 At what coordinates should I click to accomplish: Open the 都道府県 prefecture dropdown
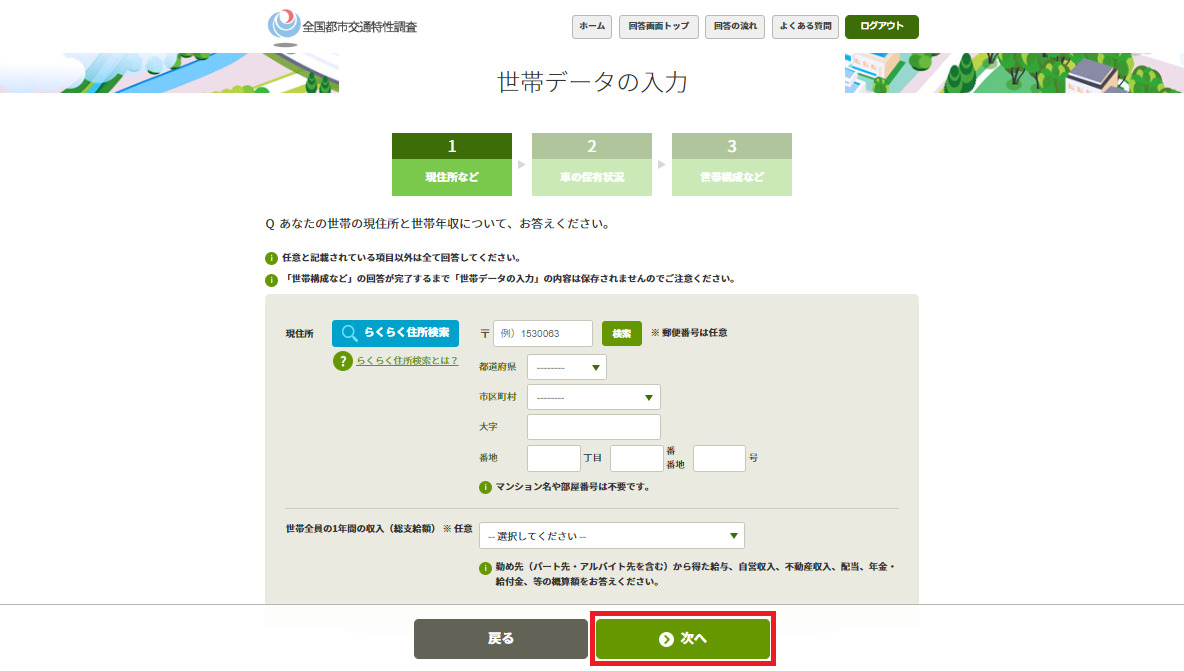[x=566, y=368]
